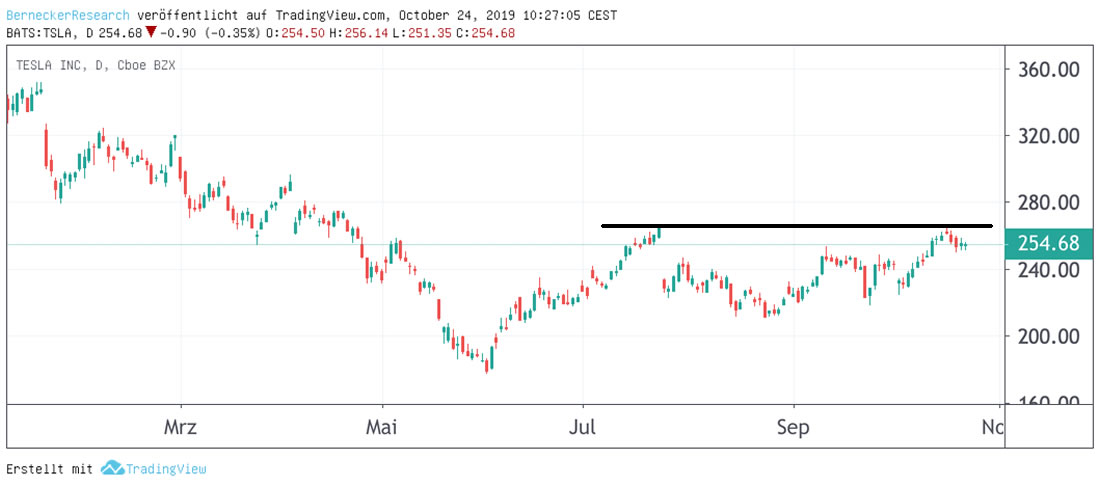Click the -0.90 (-0.35%) change text

coord(210,32)
